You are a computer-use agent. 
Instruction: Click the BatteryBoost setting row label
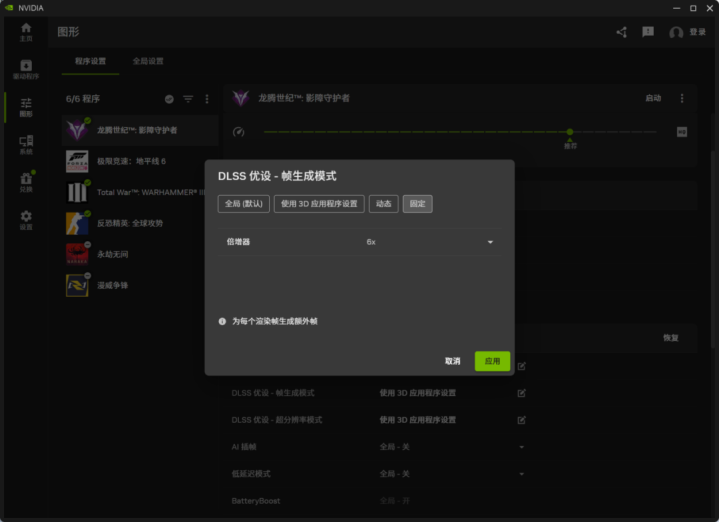coord(256,501)
